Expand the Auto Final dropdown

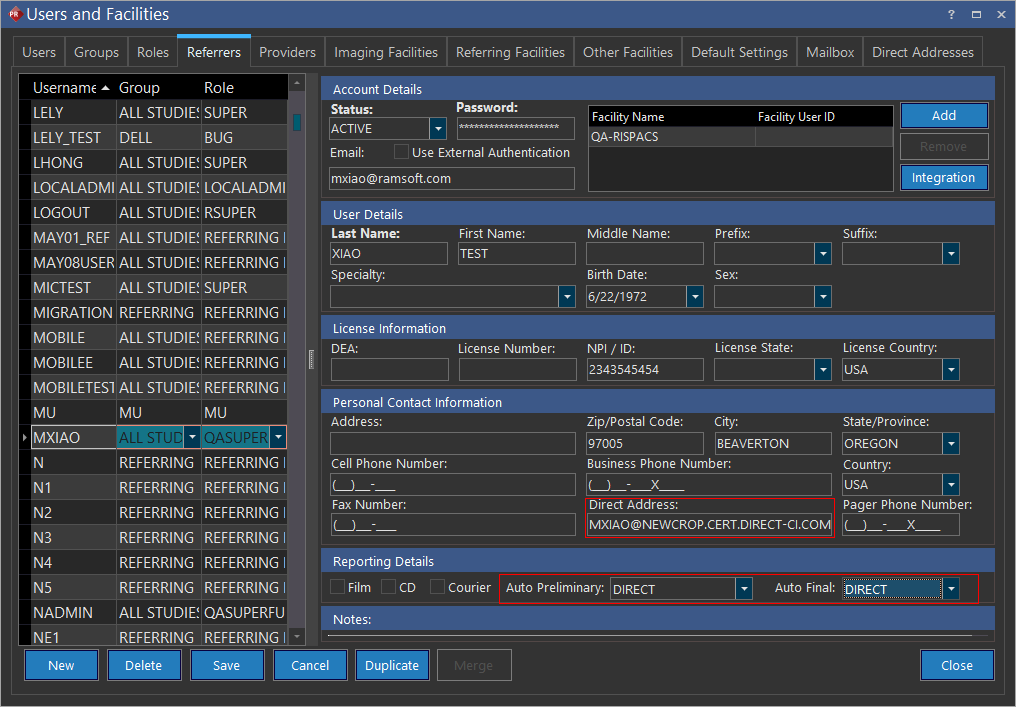tap(951, 589)
